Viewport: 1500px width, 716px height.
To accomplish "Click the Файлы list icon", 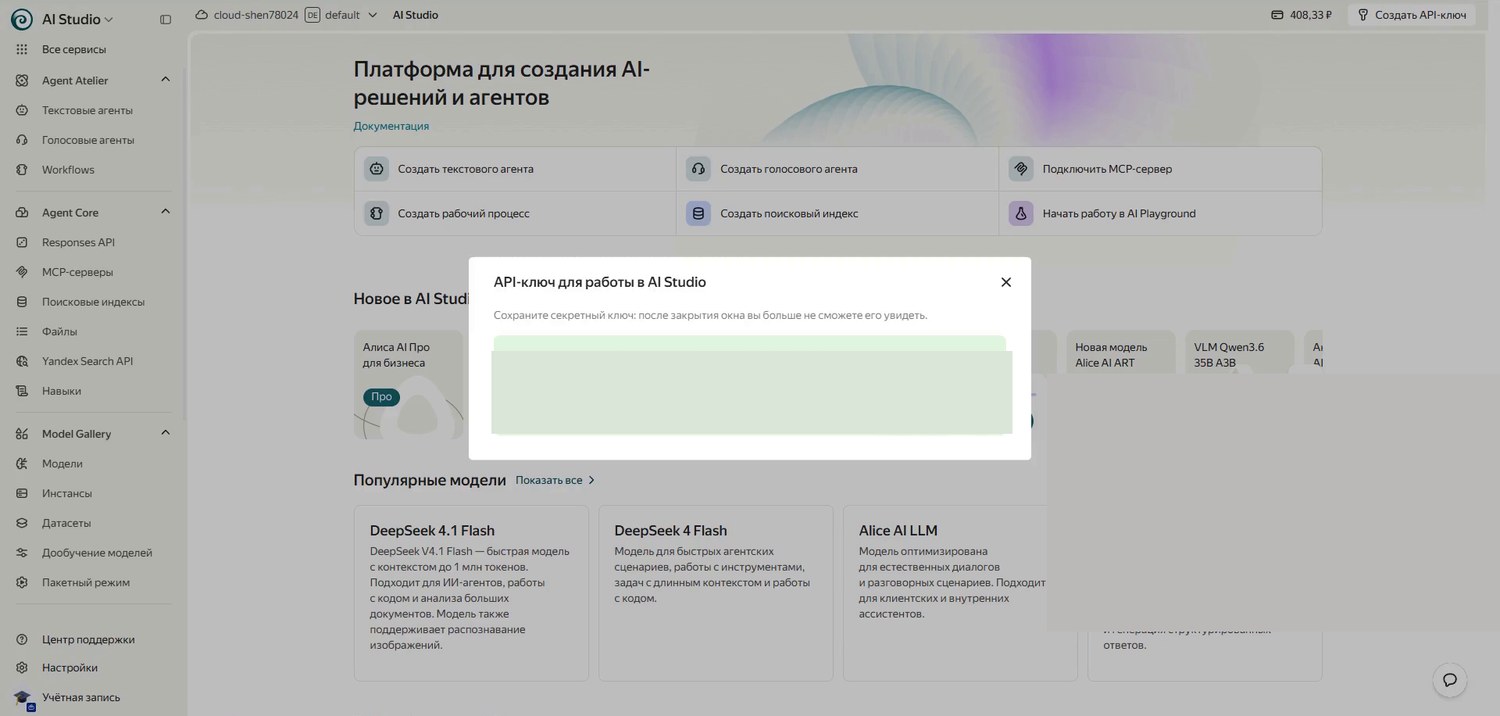I will click(22, 331).
